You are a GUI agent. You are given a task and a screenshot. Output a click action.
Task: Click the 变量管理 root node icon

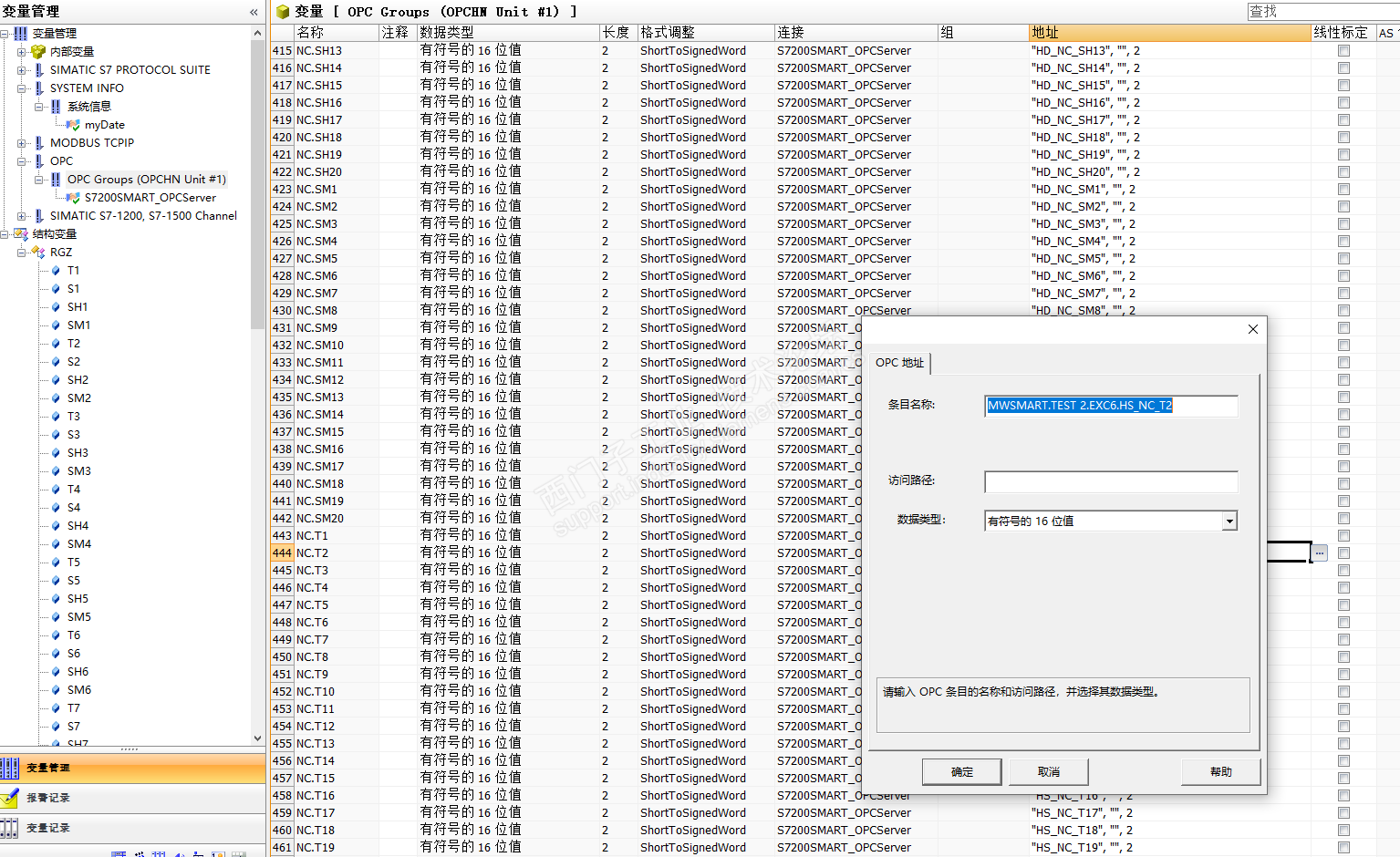20,33
